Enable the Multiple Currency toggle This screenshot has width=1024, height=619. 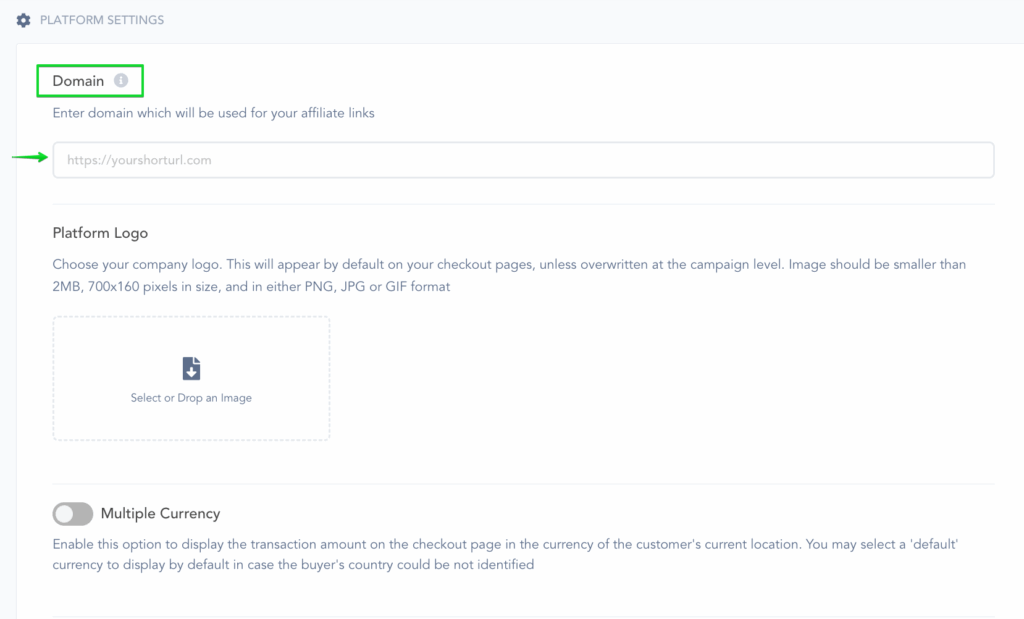click(73, 513)
